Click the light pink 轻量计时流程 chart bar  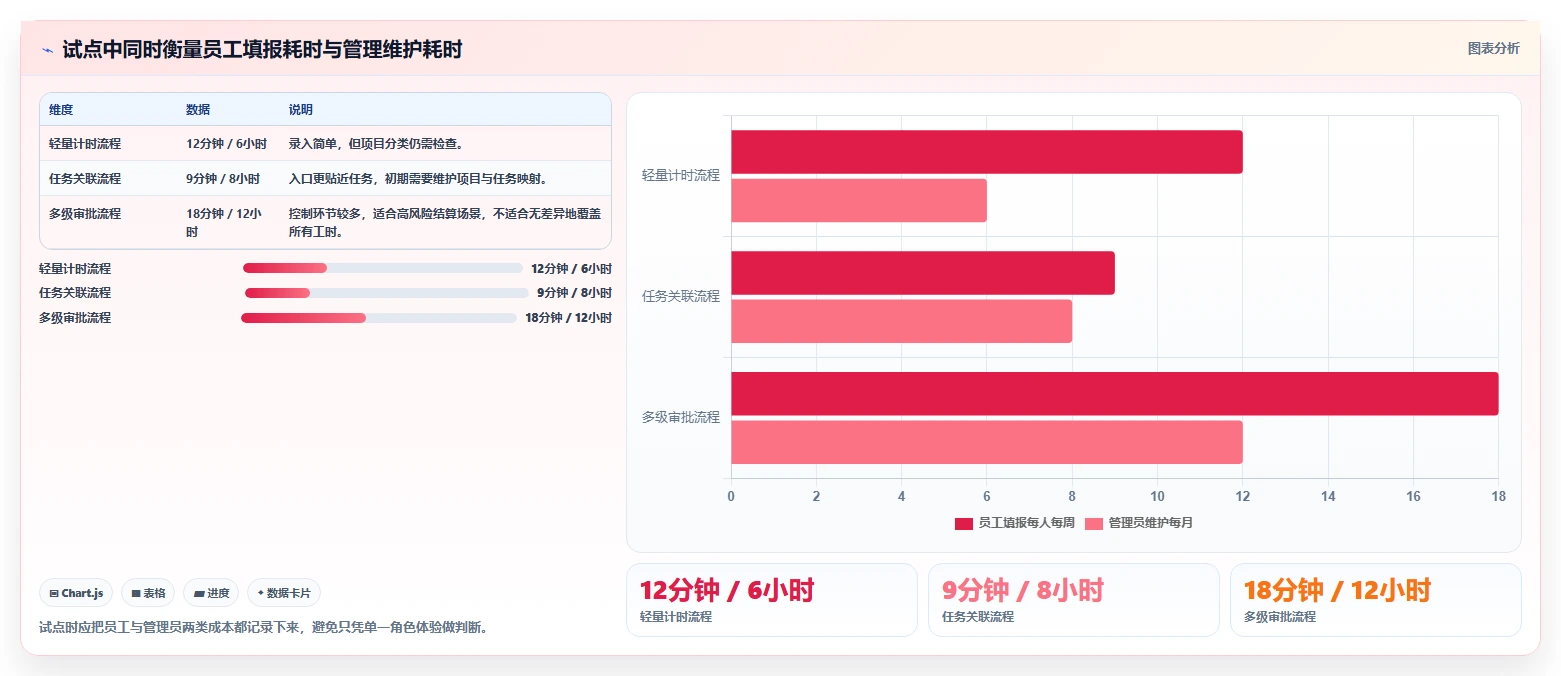tap(859, 200)
